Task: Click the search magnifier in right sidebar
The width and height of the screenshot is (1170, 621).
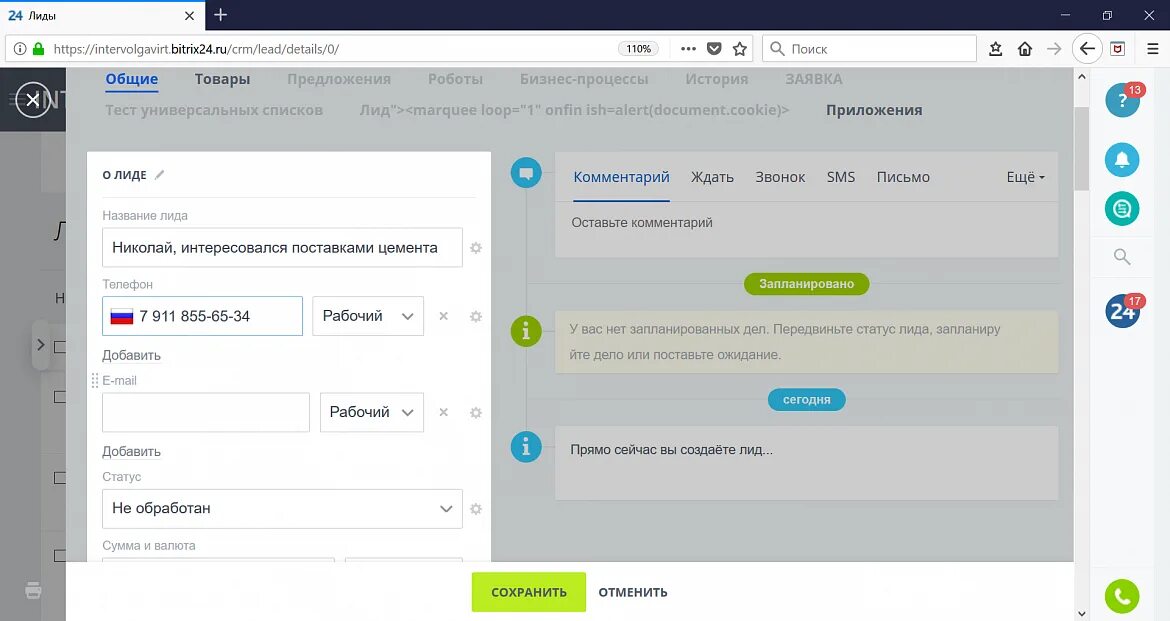Action: [1121, 258]
